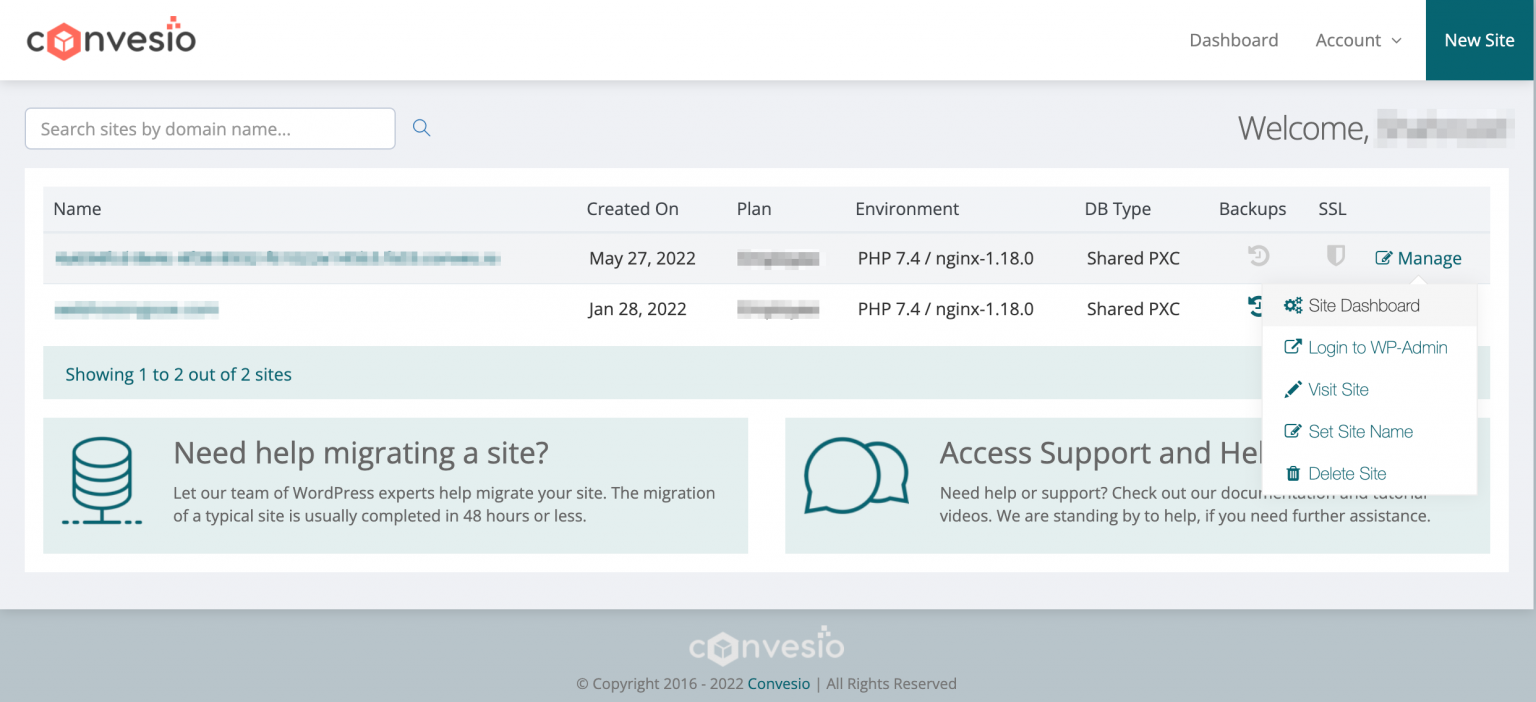1536x702 pixels.
Task: Click the Convesio logo in the header
Action: coord(111,39)
